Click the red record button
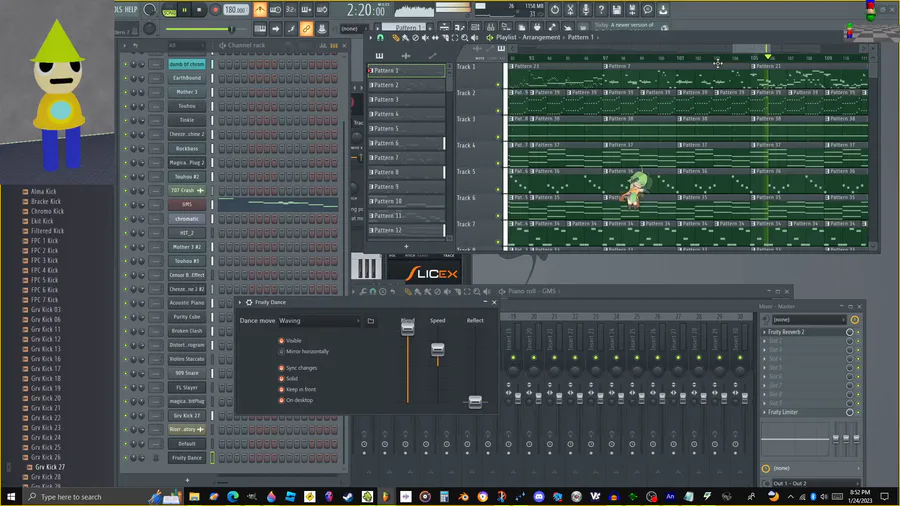 click(215, 10)
